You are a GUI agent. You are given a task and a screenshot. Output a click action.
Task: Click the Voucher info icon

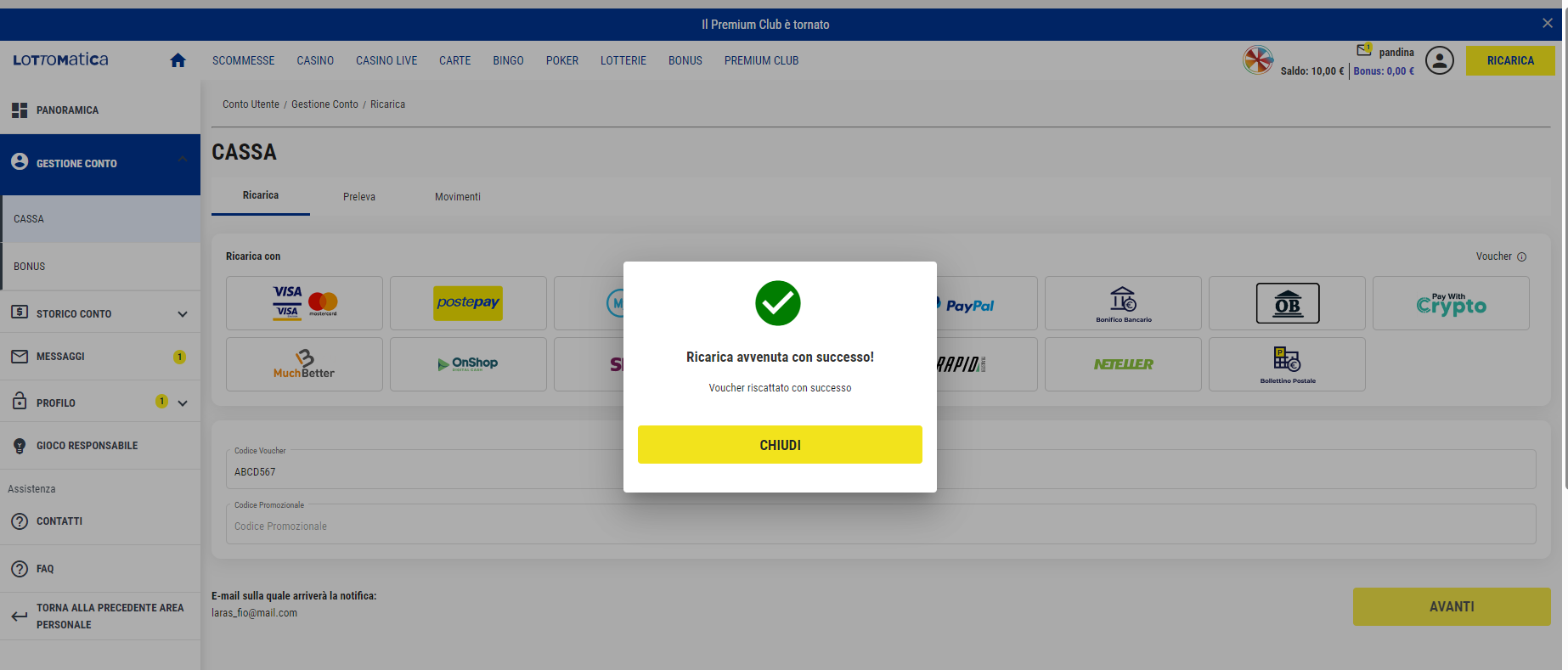click(x=1521, y=257)
